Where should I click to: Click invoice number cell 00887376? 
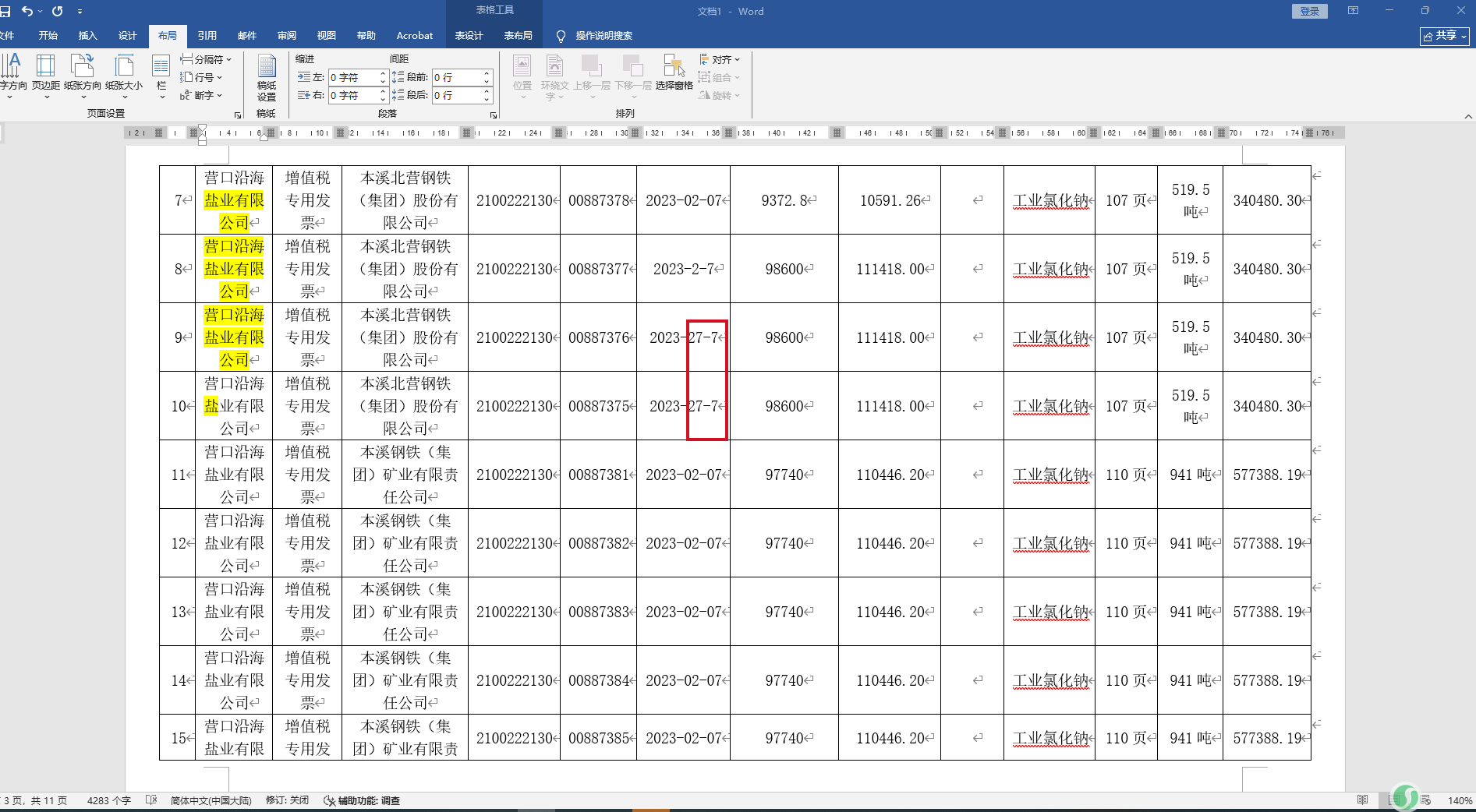tap(598, 337)
